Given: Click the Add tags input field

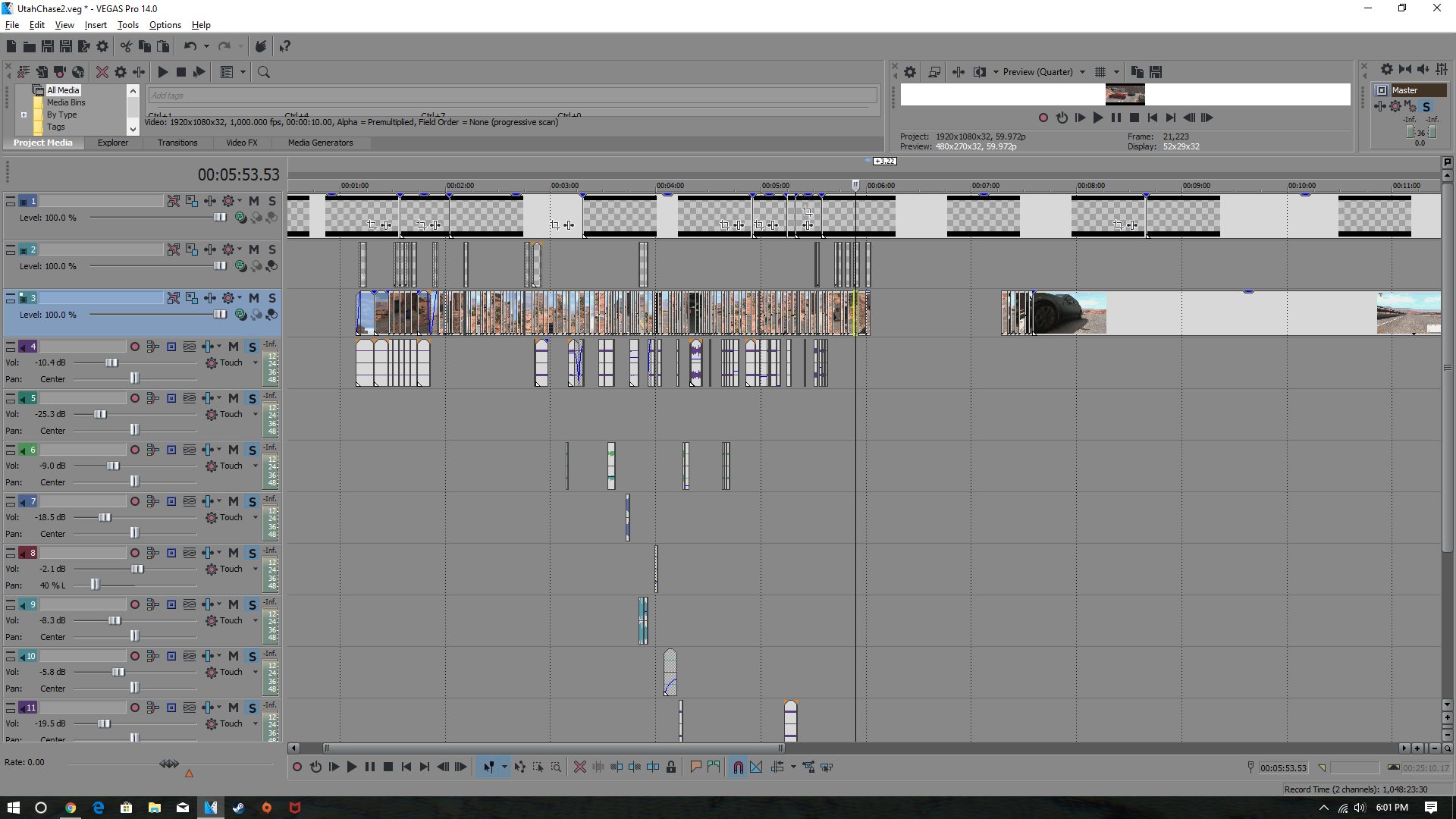Looking at the screenshot, I should point(512,96).
